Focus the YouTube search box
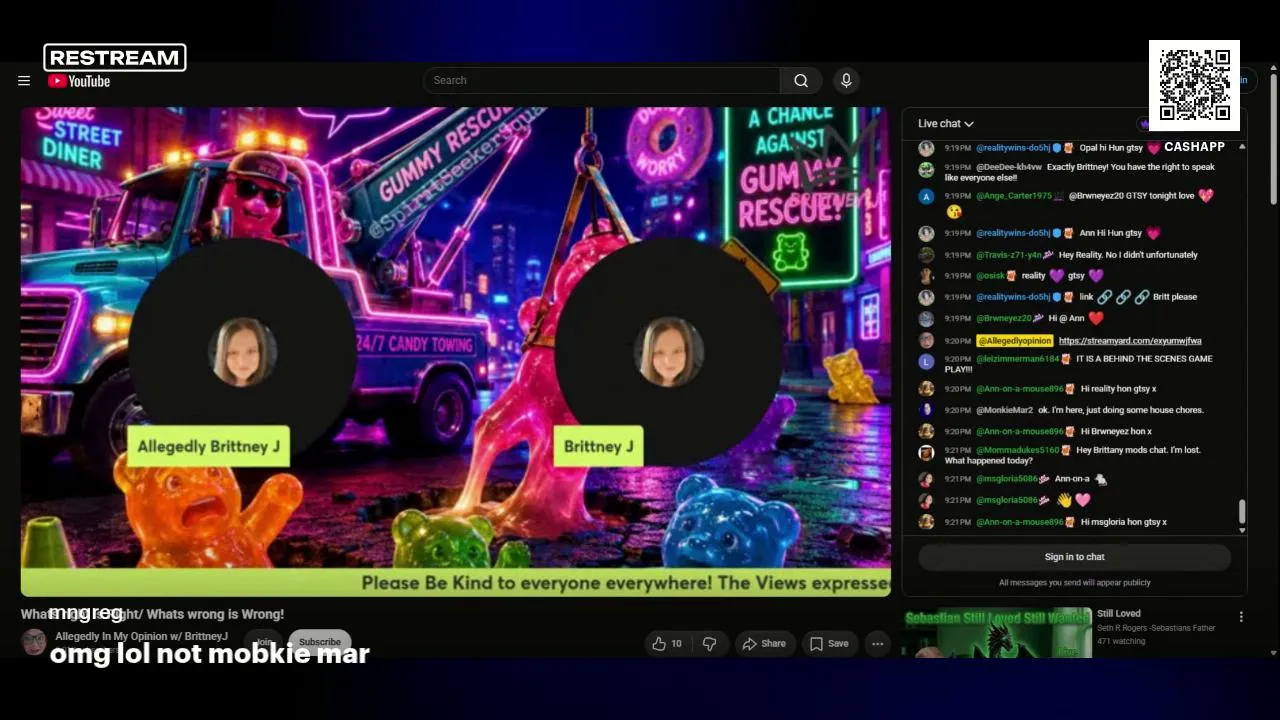 click(x=601, y=80)
